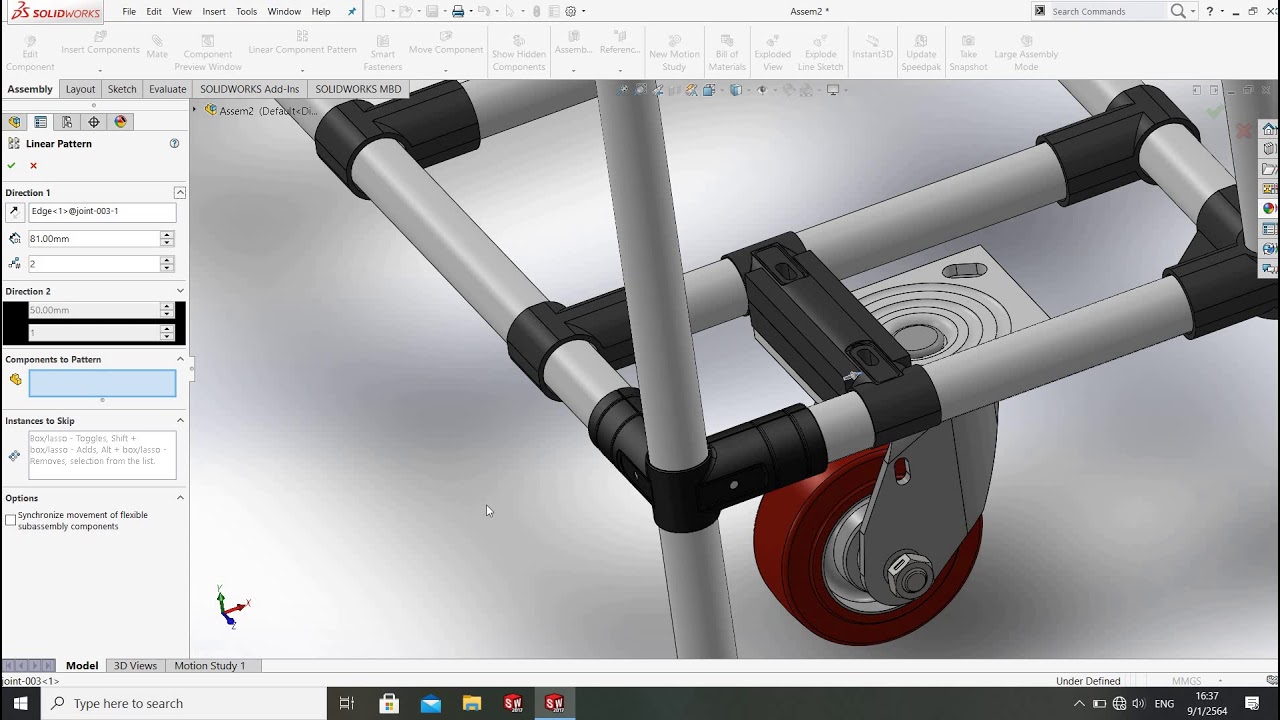Click the Print icon in the quick access bar
1280x720 pixels.
pyautogui.click(x=458, y=11)
